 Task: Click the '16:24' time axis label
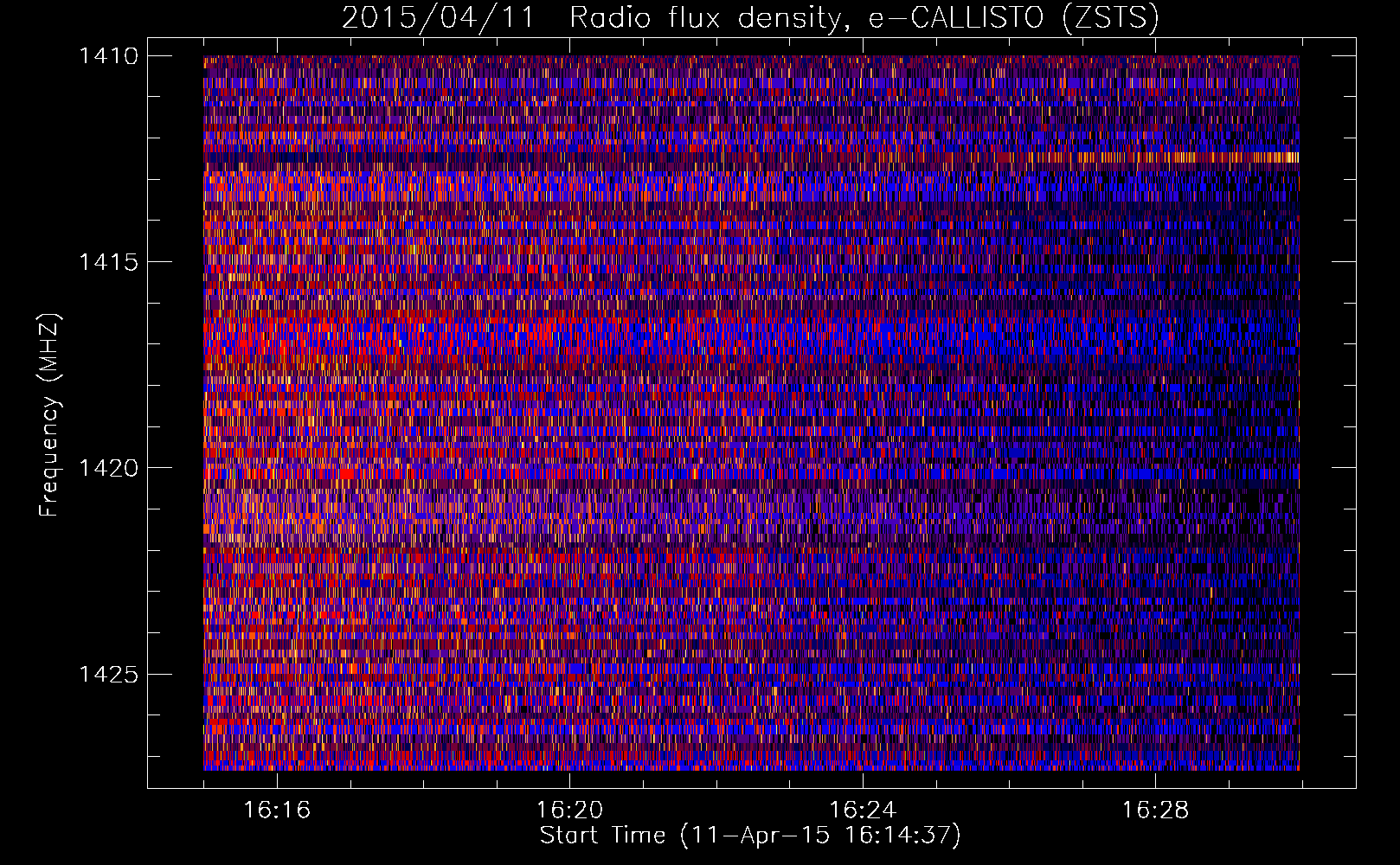pyautogui.click(x=863, y=811)
